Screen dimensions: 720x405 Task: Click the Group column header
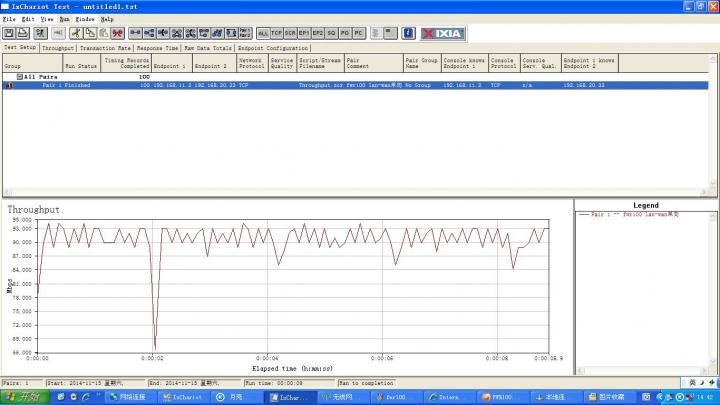[x=32, y=63]
